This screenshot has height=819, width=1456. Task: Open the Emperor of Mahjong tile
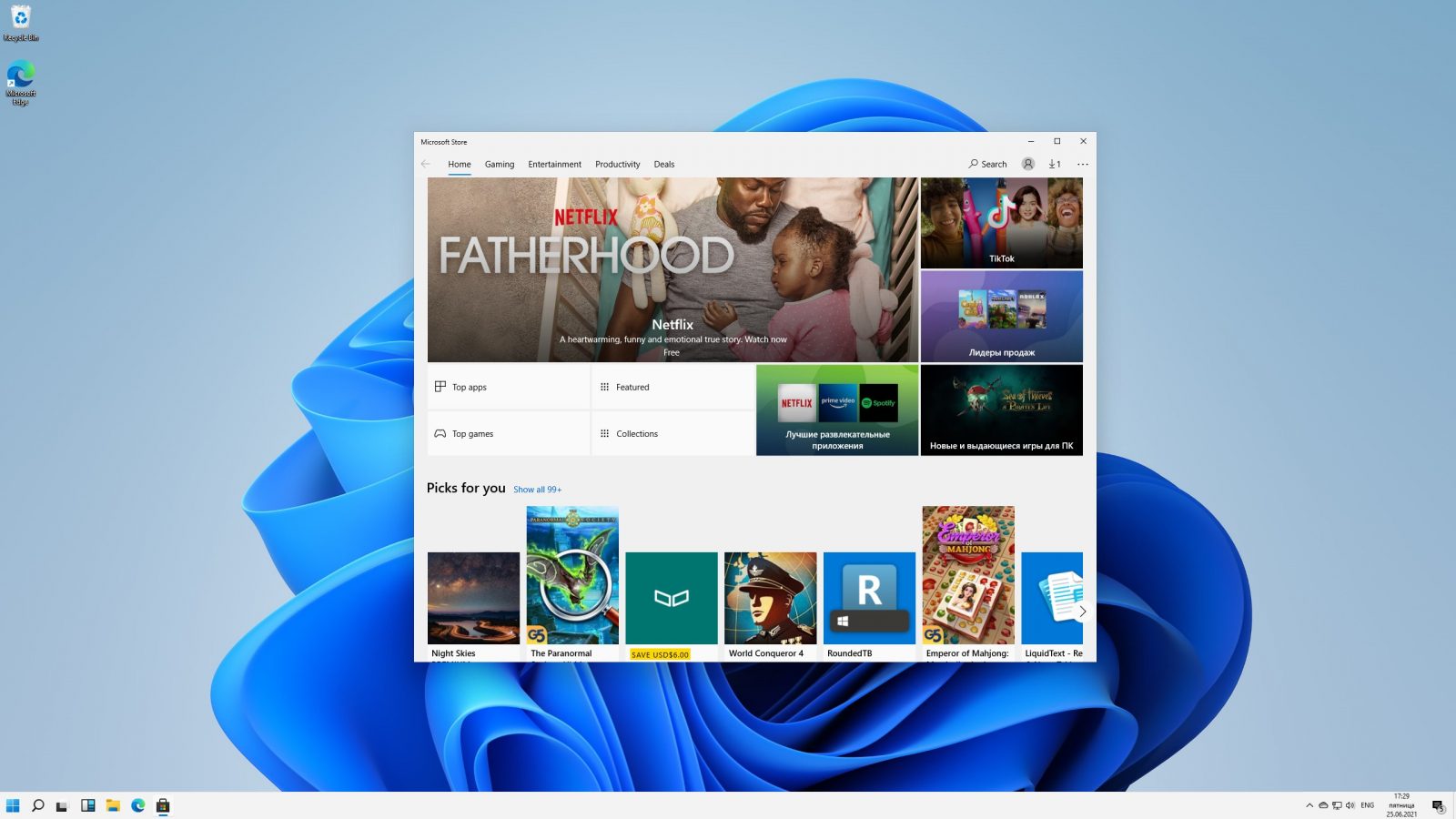[x=968, y=583]
